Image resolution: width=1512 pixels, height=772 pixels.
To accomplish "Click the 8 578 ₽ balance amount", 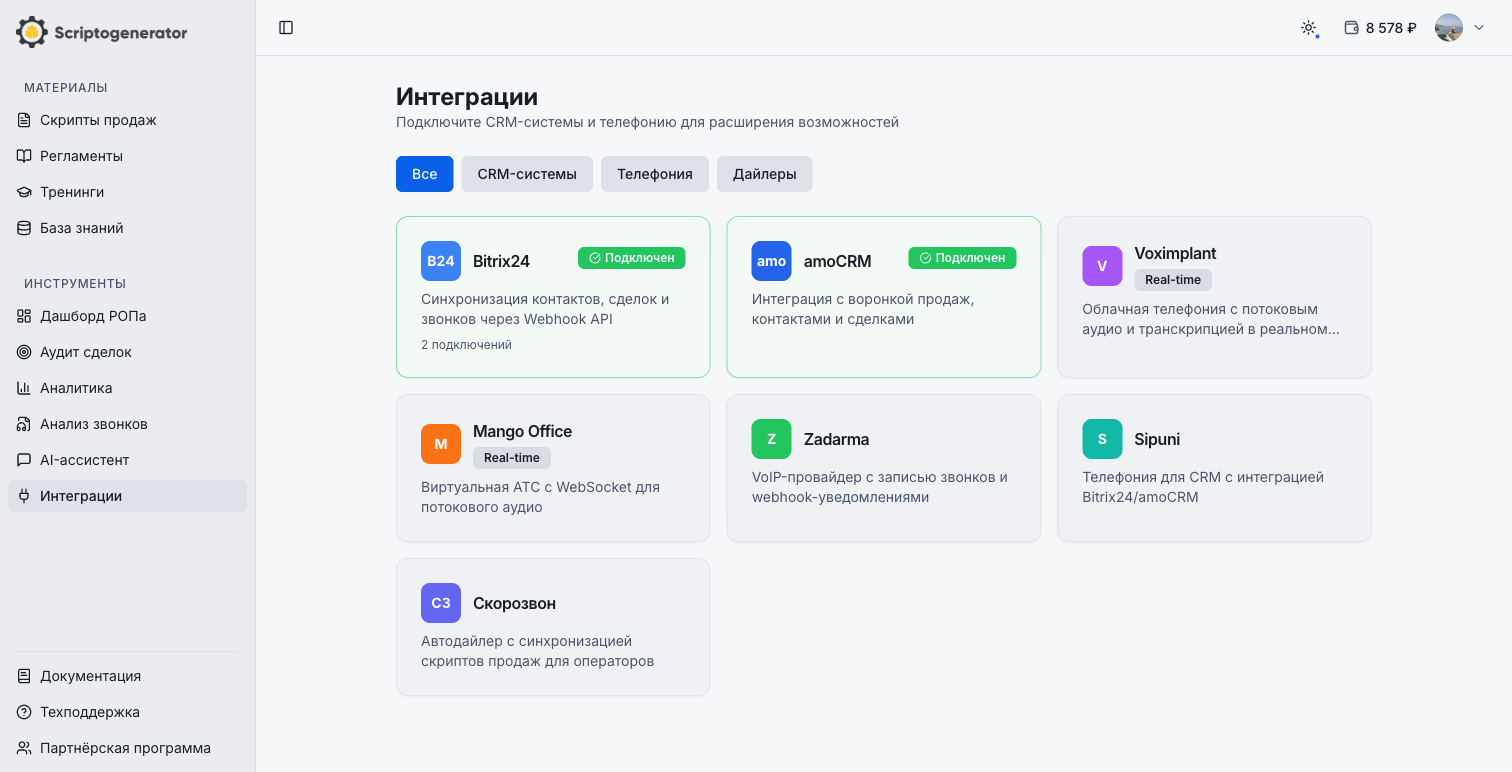I will [x=1391, y=28].
